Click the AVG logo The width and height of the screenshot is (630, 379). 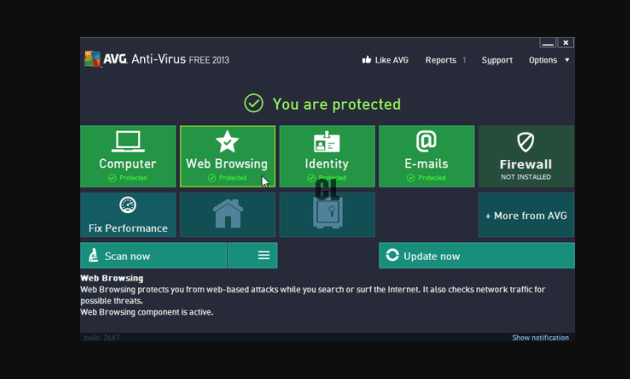pyautogui.click(x=92, y=59)
